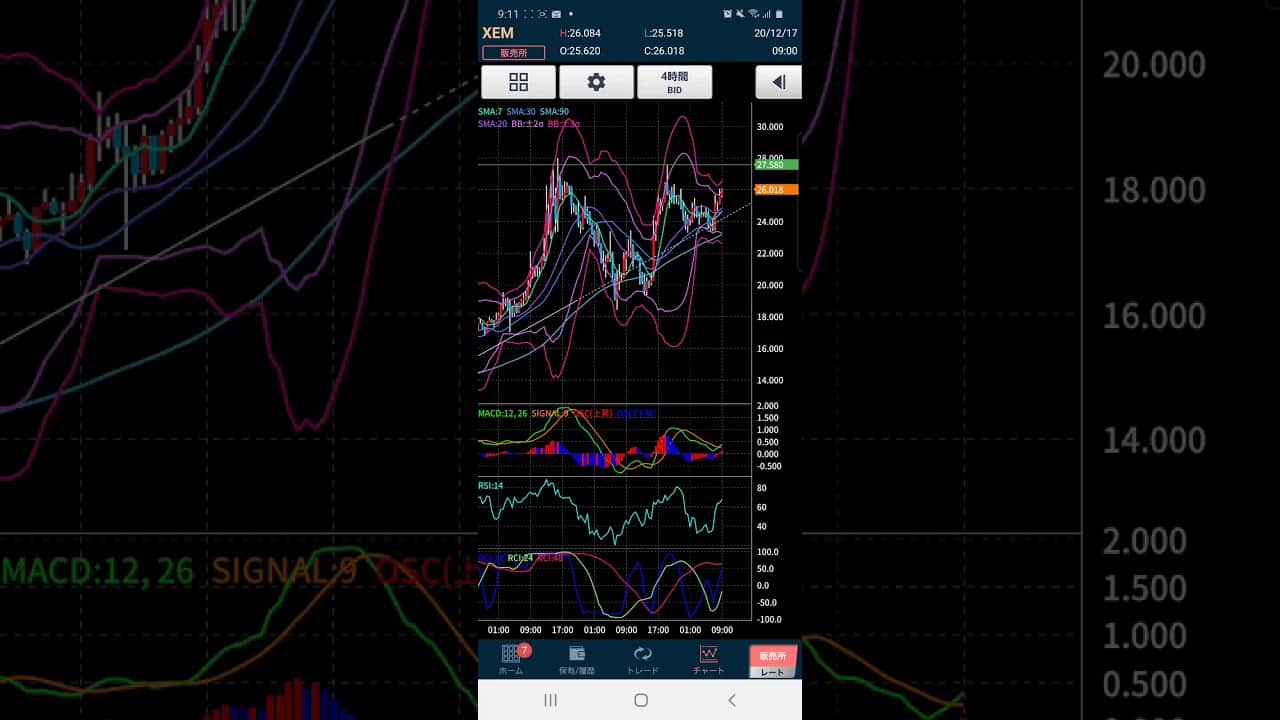Select the XEM currency symbol
The height and width of the screenshot is (720, 1280).
[498, 33]
